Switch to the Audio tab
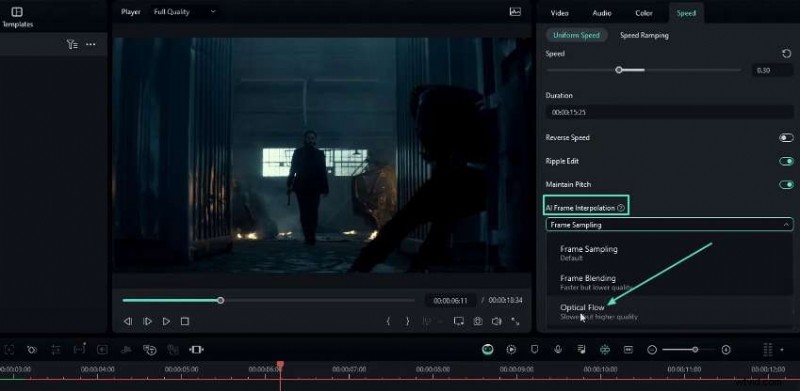 pos(602,13)
